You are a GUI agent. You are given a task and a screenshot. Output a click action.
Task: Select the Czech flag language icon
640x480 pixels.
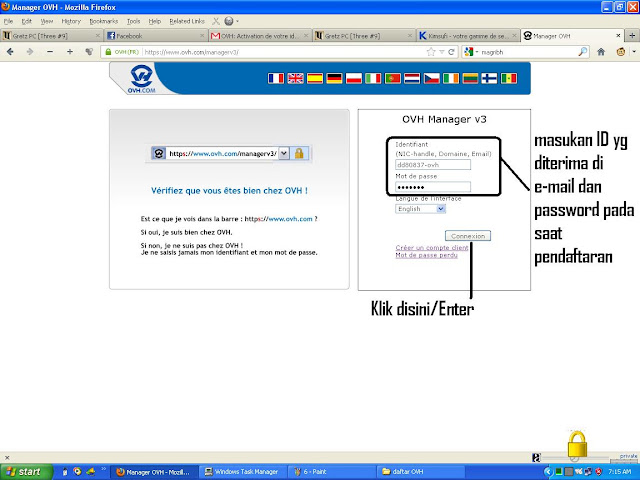tap(431, 78)
